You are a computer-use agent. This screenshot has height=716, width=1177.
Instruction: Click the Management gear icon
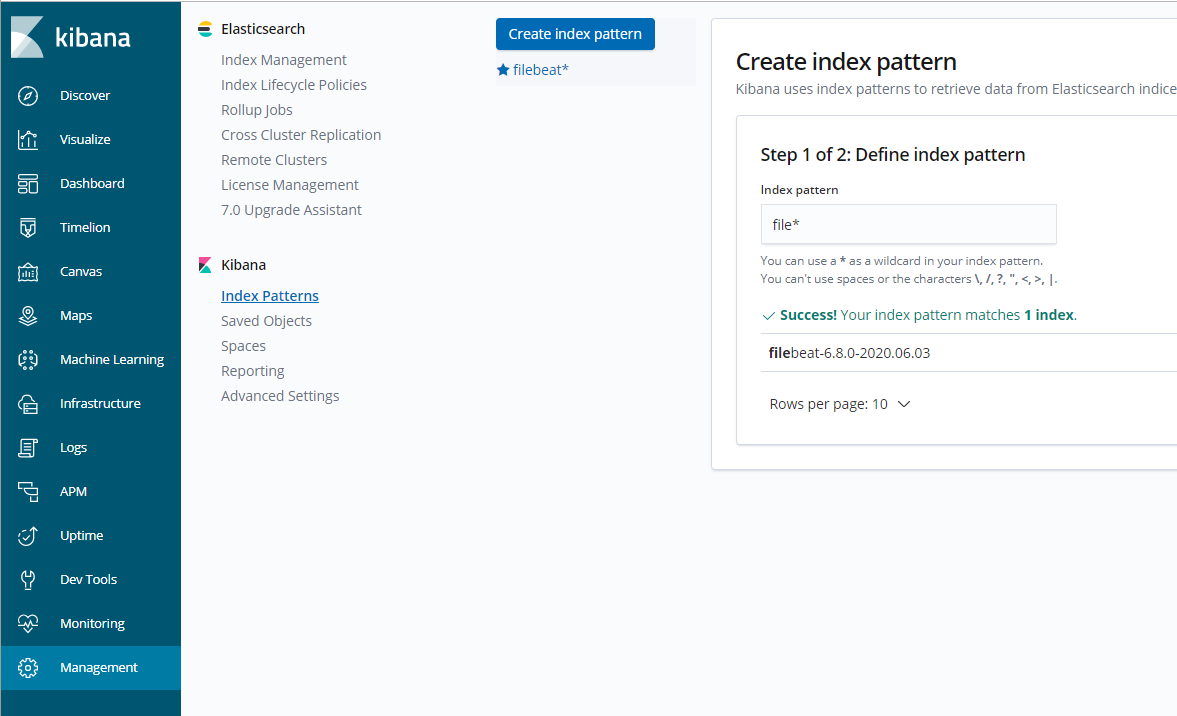[x=28, y=668]
